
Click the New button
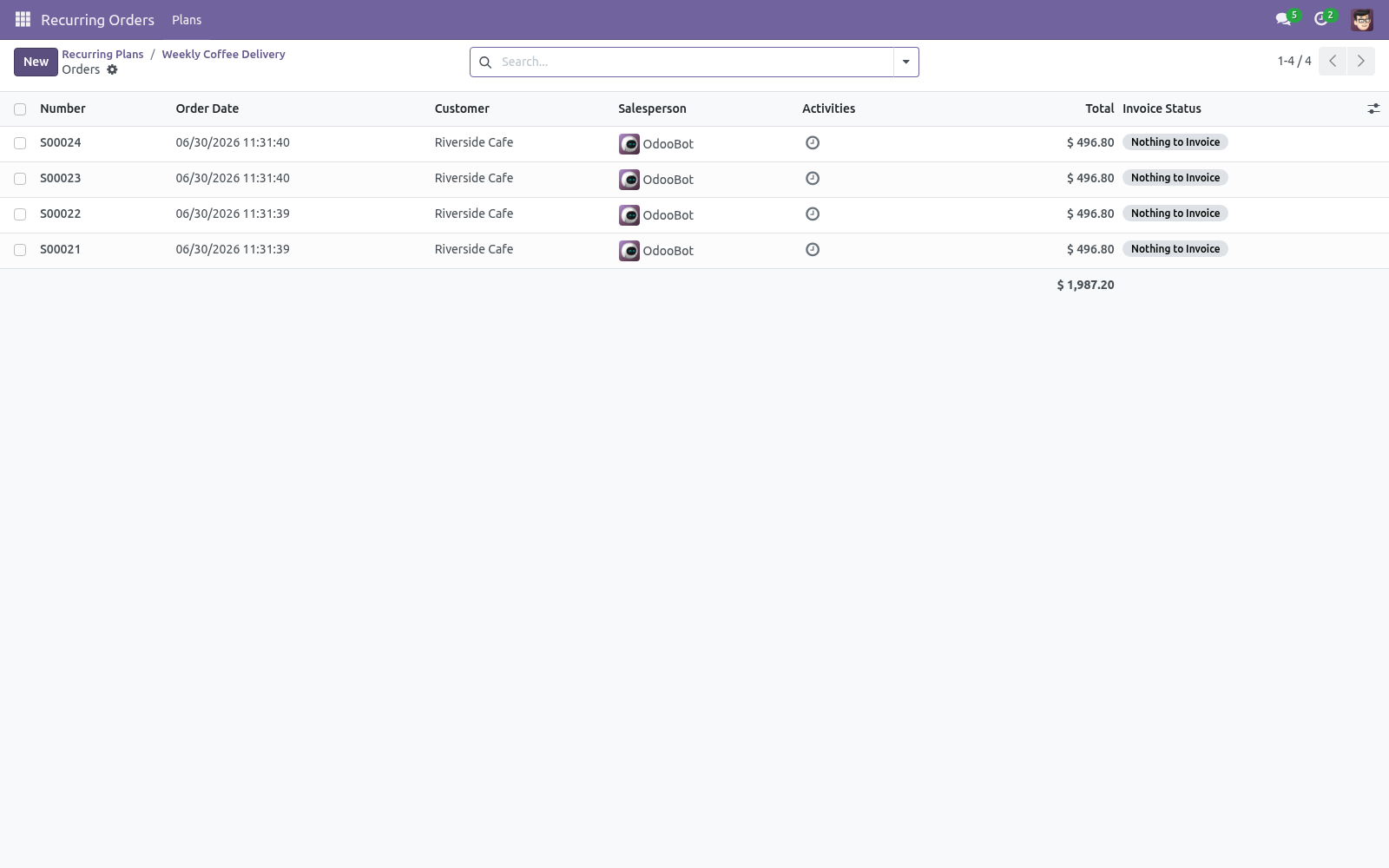36,62
